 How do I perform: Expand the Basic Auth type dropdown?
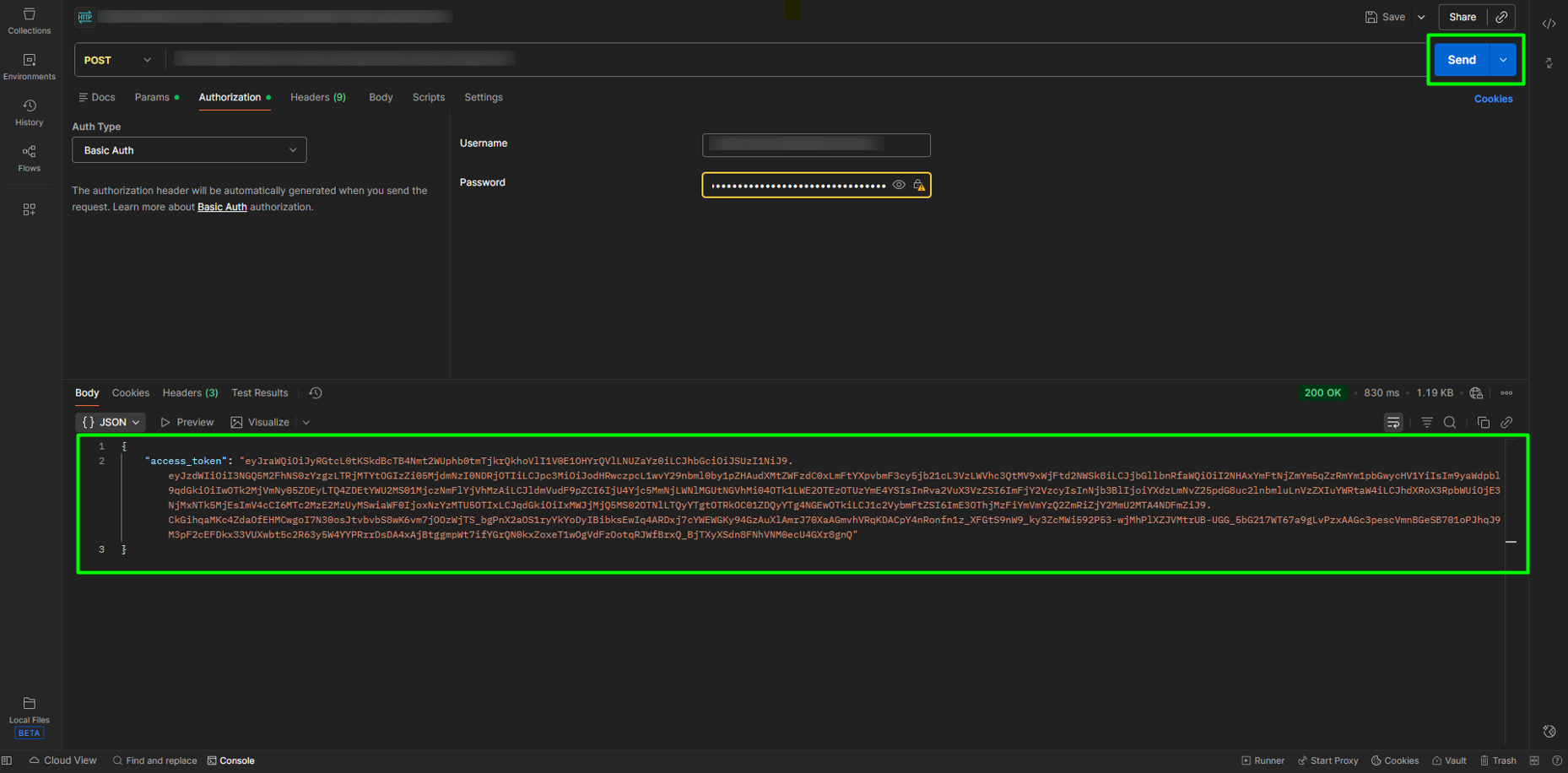coord(189,150)
